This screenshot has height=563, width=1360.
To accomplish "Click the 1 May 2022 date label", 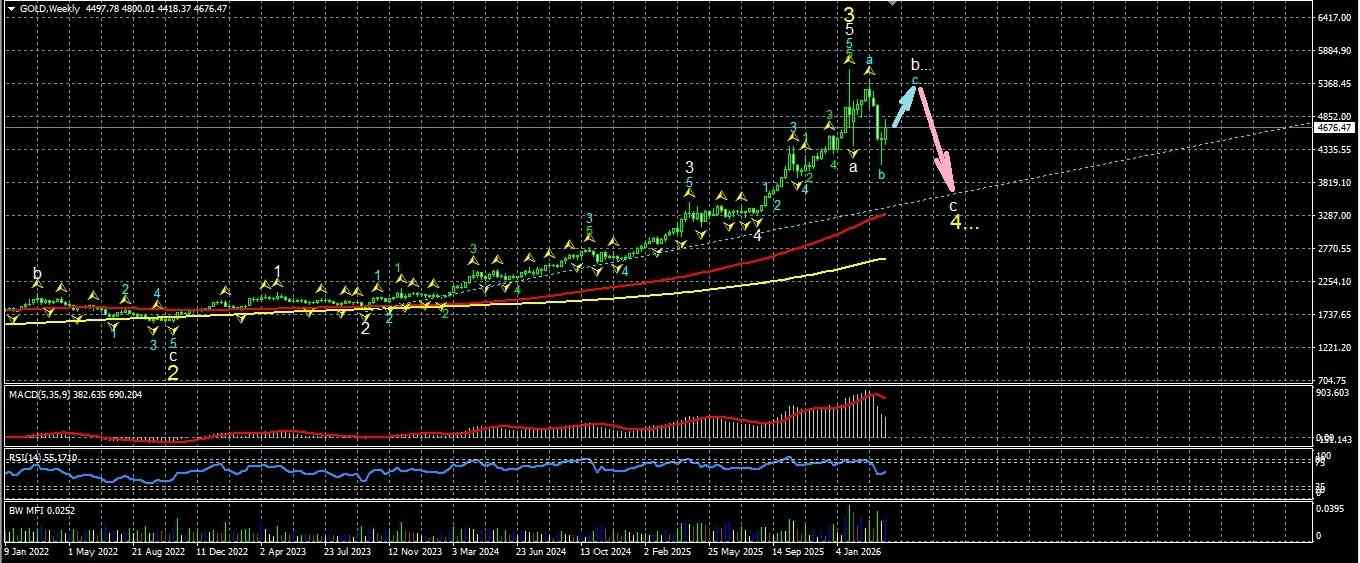I will (92, 551).
